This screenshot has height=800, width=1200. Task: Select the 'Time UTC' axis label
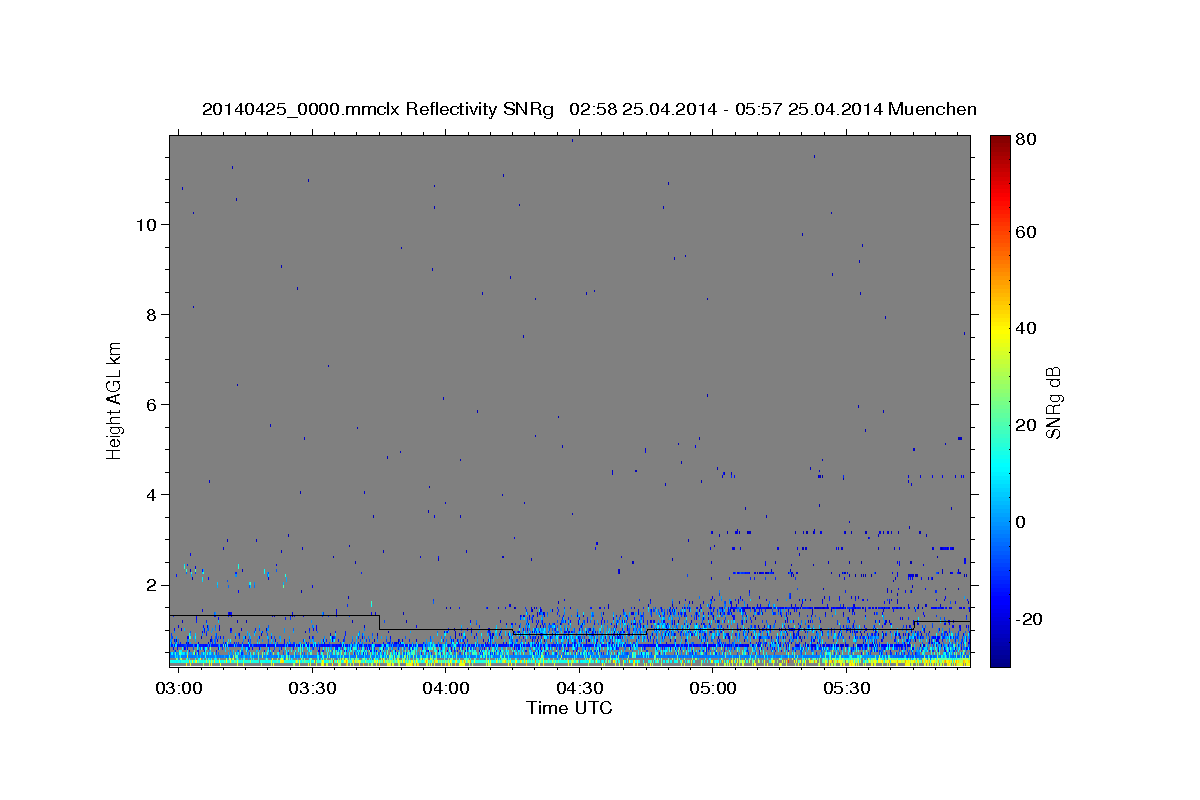[x=569, y=708]
